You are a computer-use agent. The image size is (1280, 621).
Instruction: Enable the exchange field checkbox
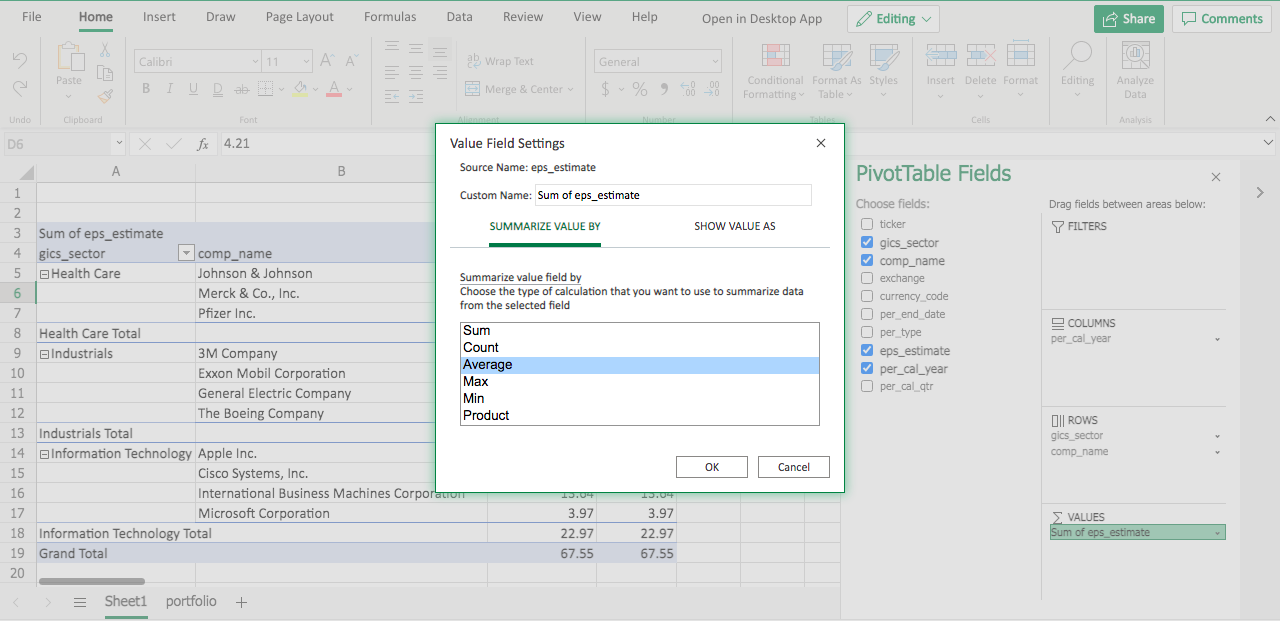pyautogui.click(x=867, y=279)
